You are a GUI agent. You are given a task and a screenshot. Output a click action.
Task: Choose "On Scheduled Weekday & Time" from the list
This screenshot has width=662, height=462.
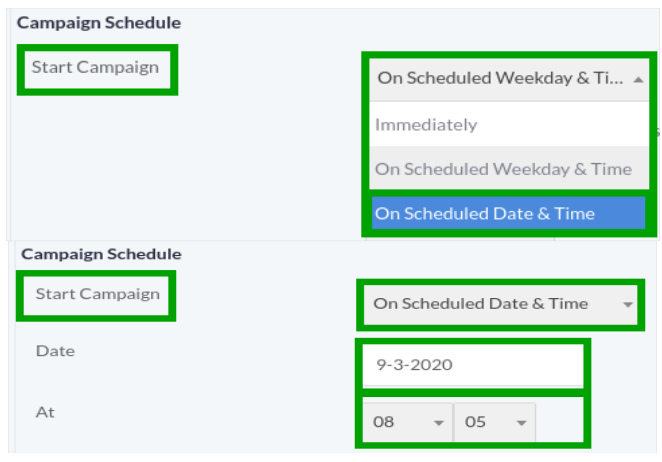503,169
